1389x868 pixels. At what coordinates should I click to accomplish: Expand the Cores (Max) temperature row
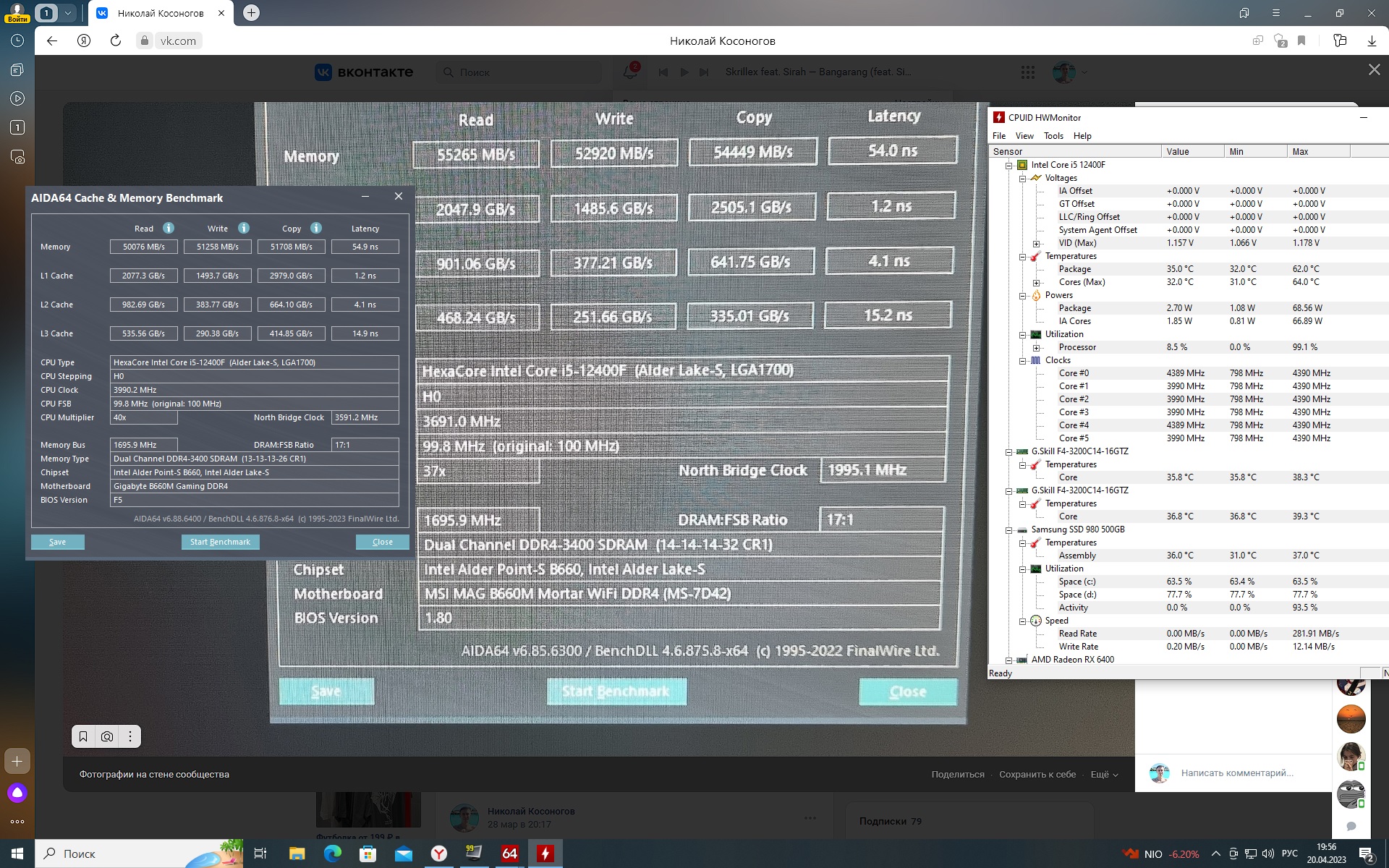(x=1036, y=283)
